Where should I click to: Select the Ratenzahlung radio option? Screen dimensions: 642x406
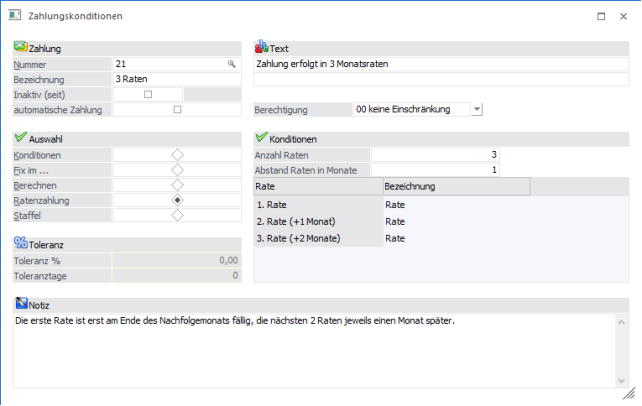coord(177,201)
